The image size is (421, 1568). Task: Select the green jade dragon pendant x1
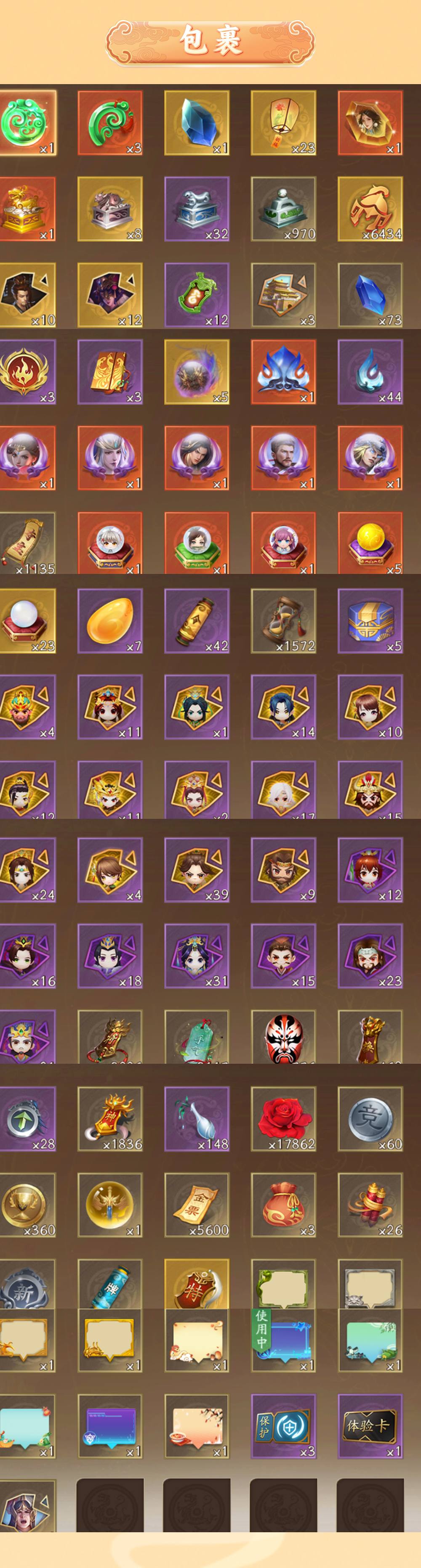click(x=27, y=123)
